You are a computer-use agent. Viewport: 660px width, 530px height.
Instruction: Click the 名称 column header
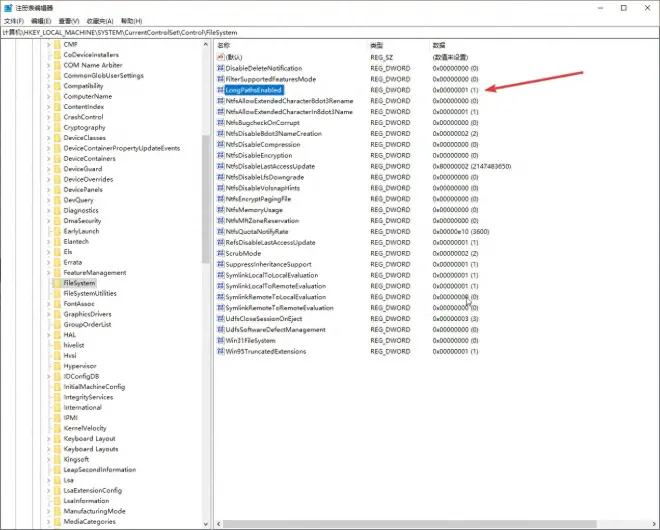click(x=291, y=45)
